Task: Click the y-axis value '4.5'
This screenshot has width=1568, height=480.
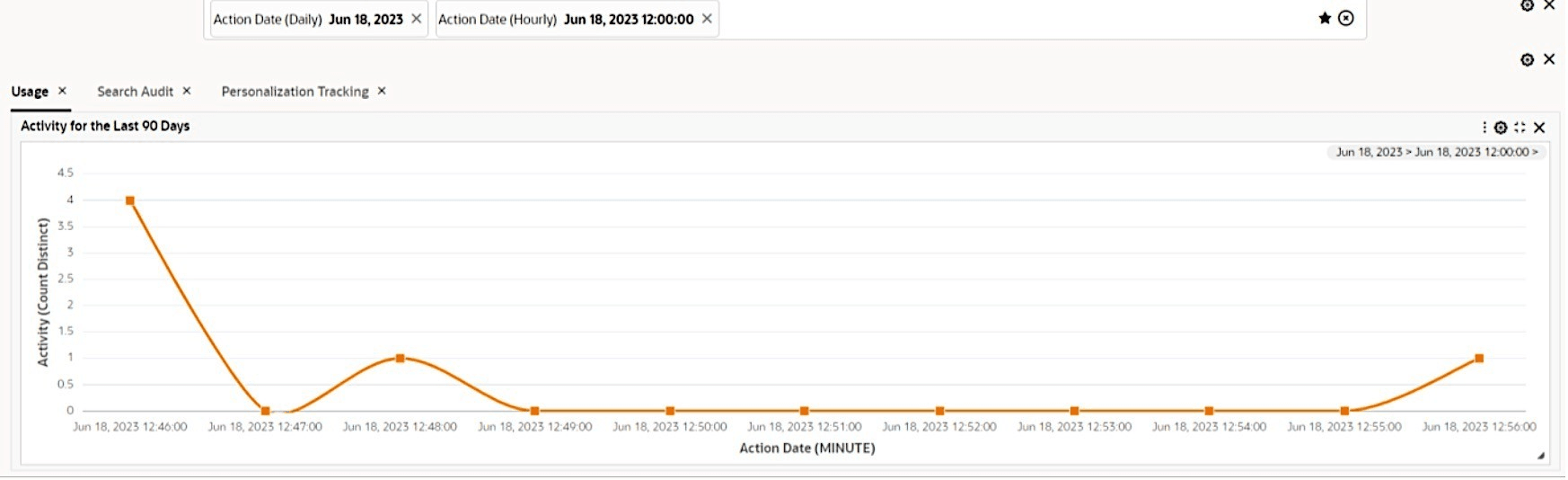Action: (66, 173)
